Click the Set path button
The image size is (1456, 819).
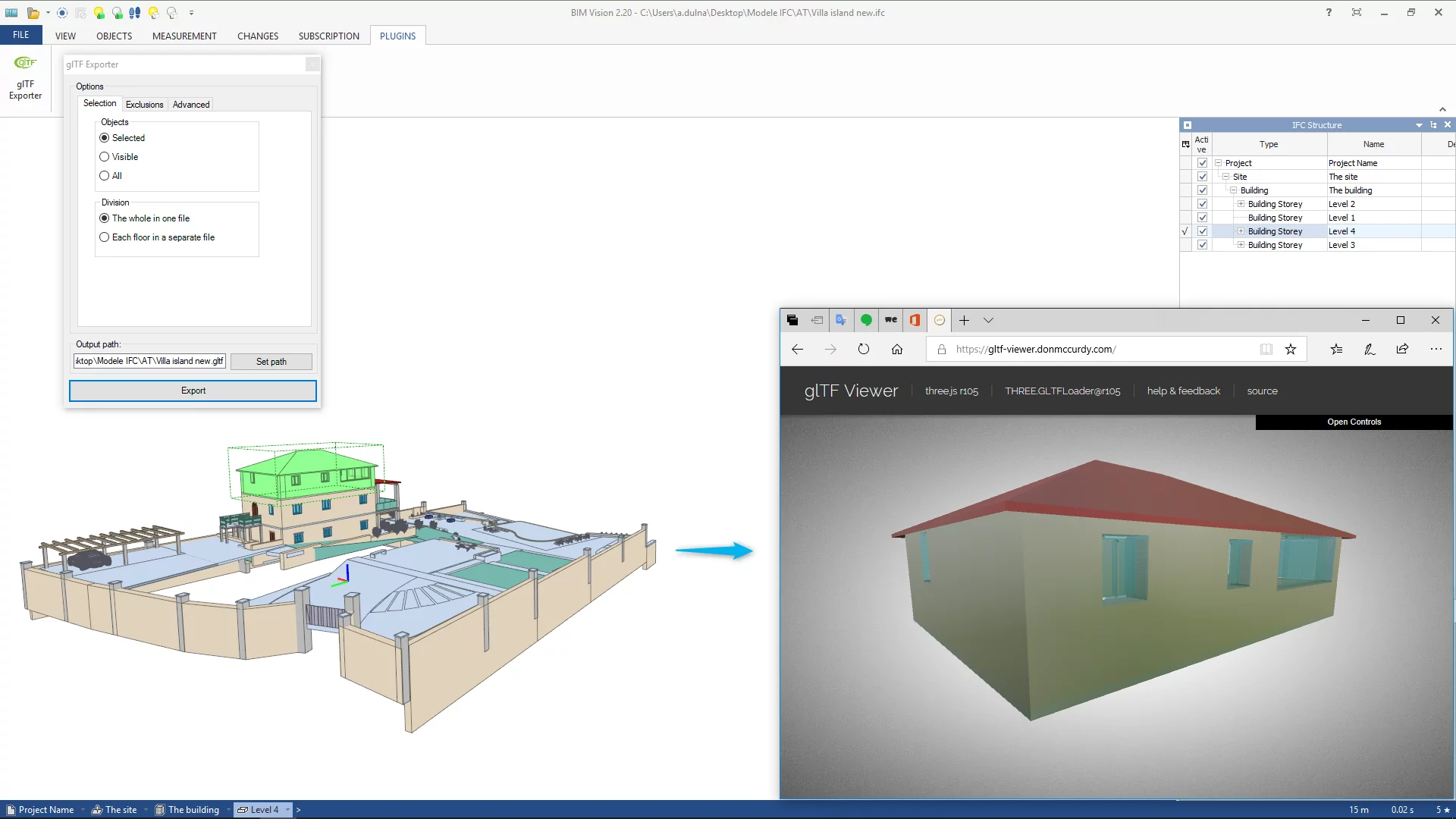[271, 362]
